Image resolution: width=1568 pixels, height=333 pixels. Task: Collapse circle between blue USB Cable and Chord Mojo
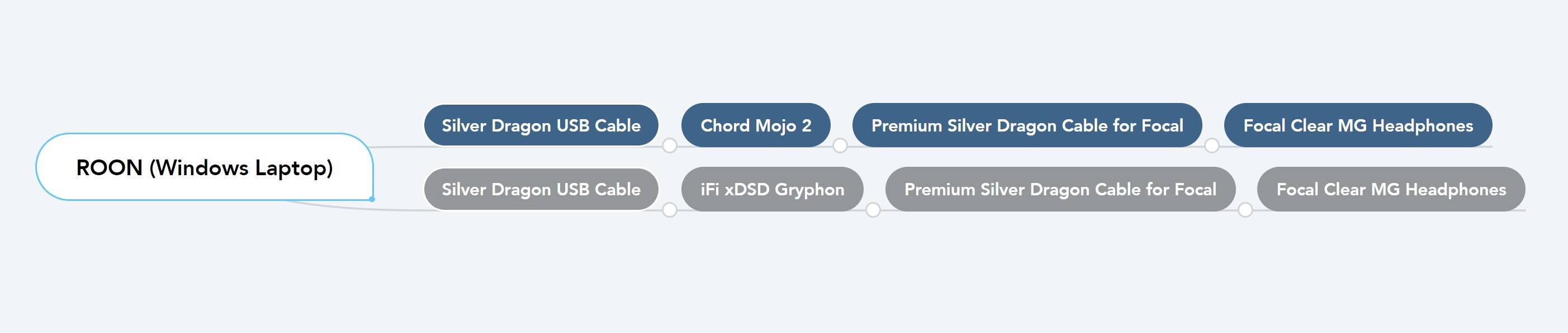point(670,146)
